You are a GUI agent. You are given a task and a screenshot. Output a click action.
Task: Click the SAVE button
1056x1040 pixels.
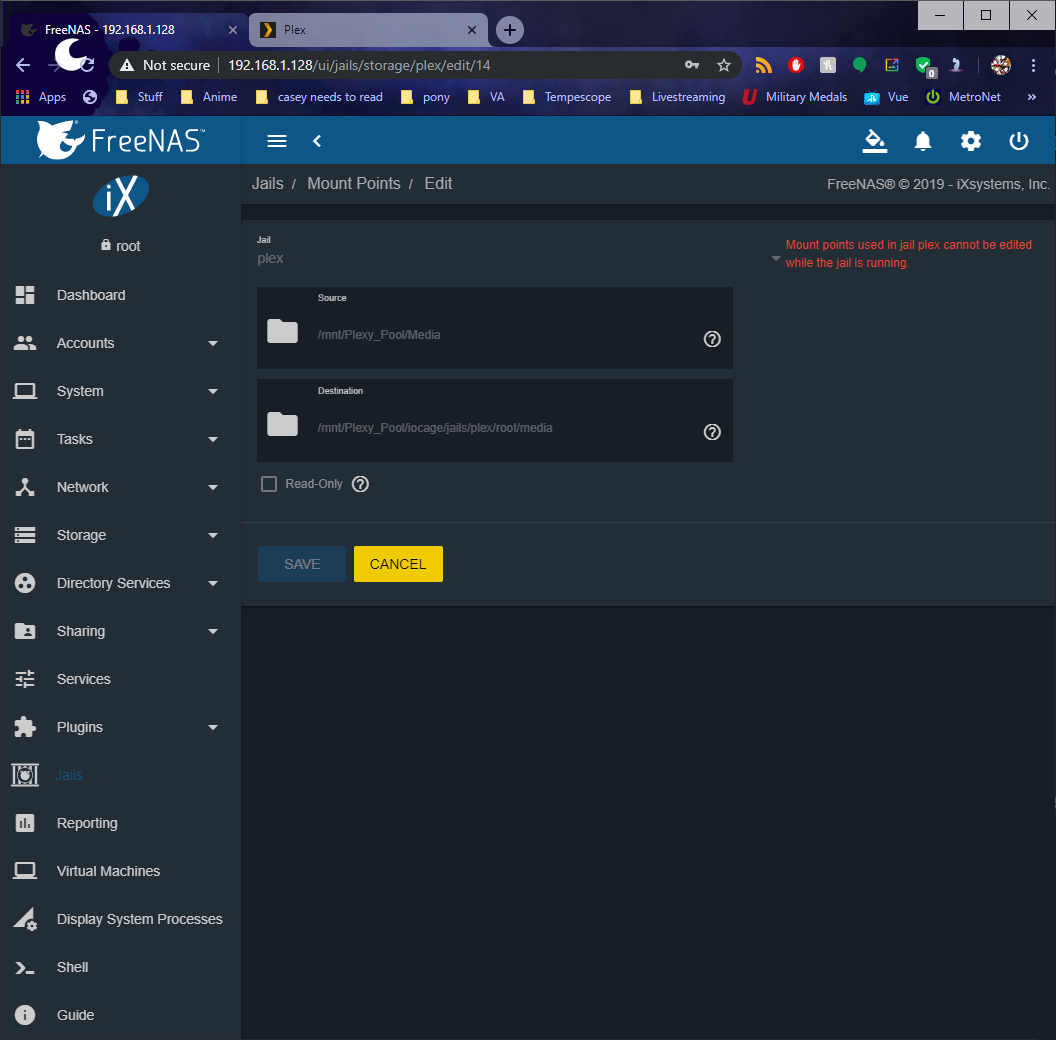pos(302,564)
